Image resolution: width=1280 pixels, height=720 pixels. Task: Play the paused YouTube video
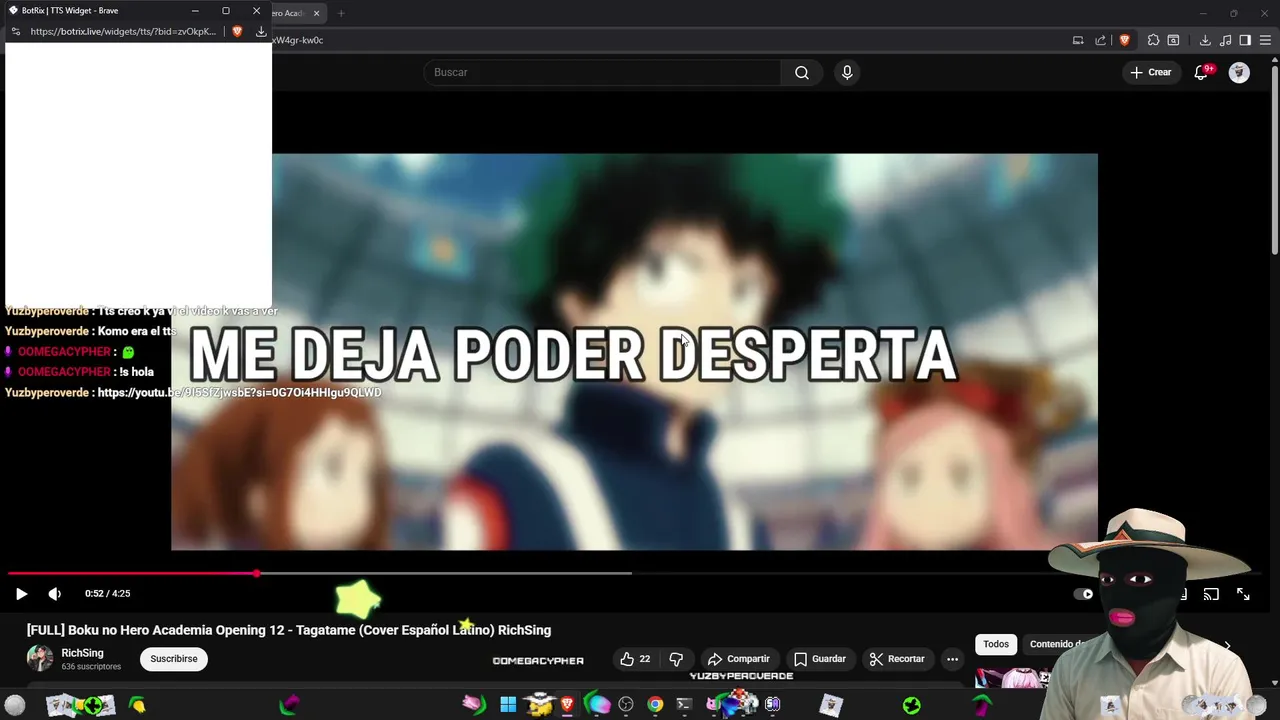point(21,594)
